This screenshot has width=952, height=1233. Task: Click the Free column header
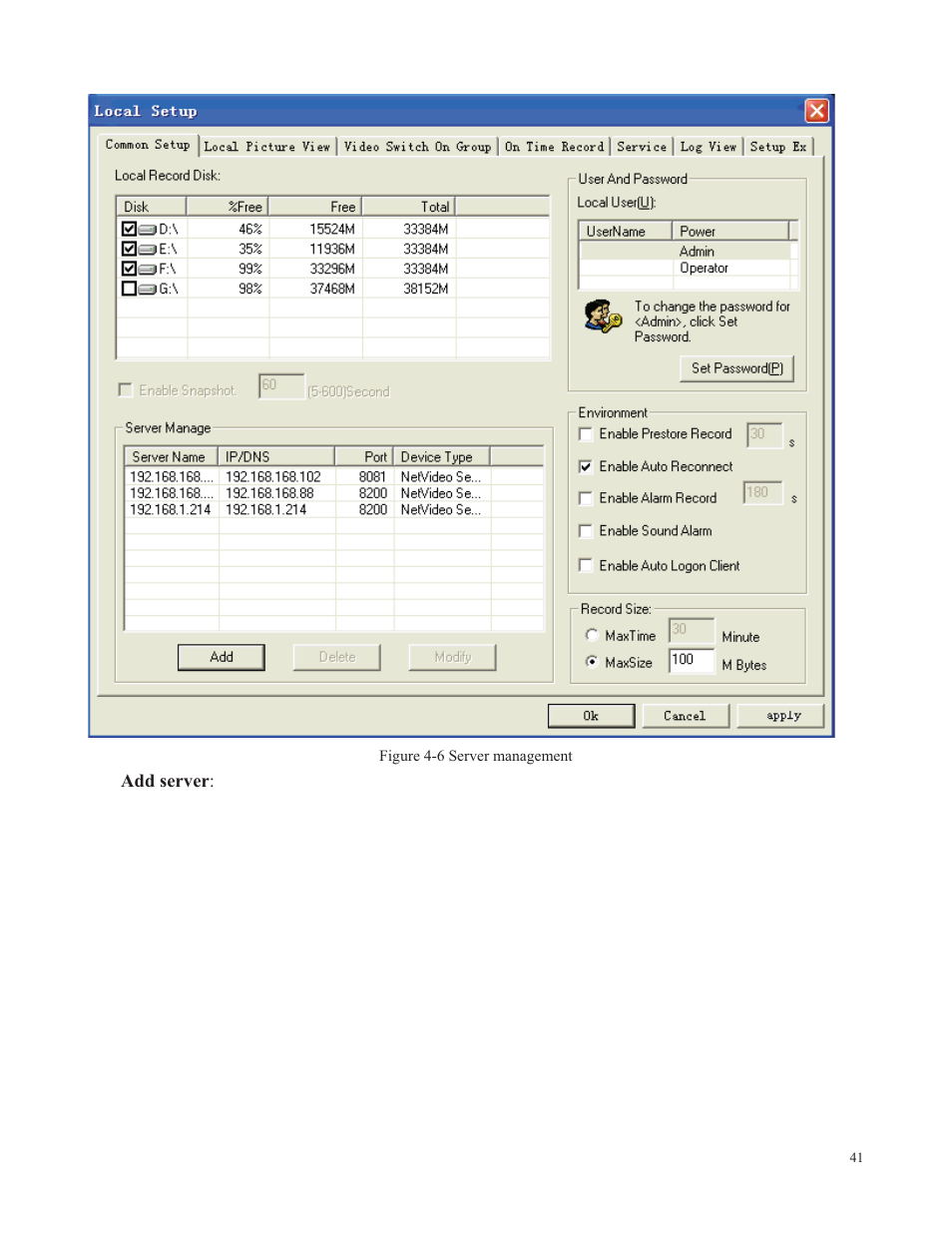click(314, 207)
